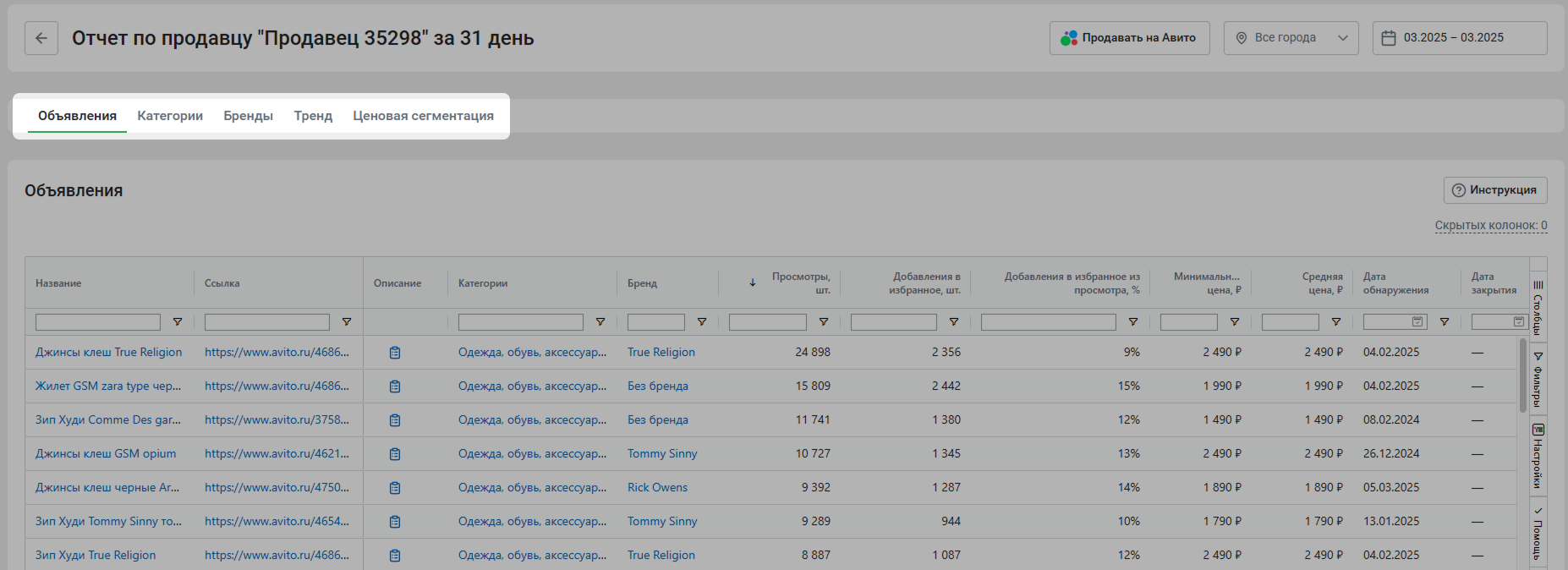Click filter icon for Дата обнаружения column
Image resolution: width=1568 pixels, height=570 pixels.
[1445, 322]
